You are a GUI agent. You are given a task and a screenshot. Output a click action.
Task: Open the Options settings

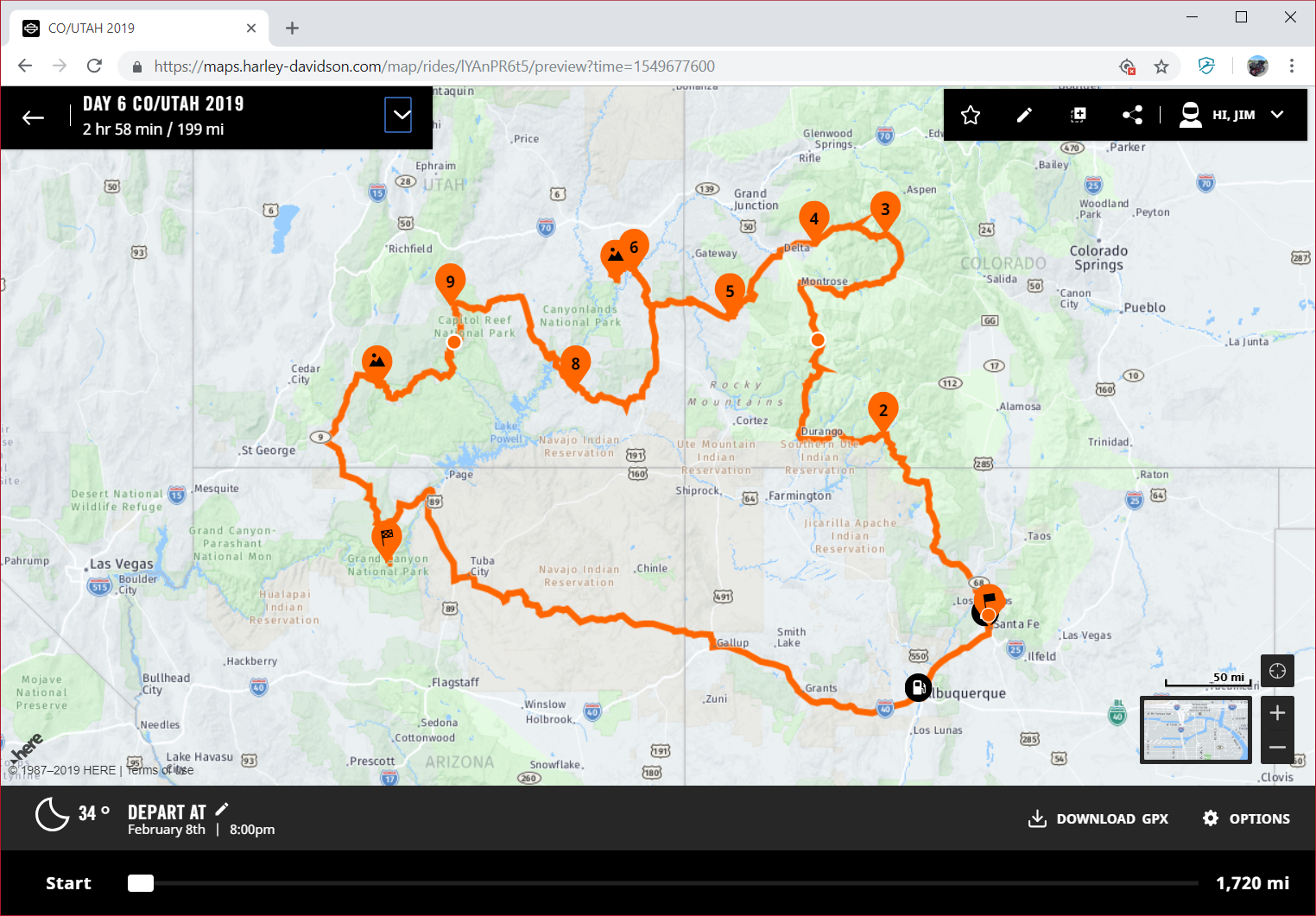[1246, 818]
